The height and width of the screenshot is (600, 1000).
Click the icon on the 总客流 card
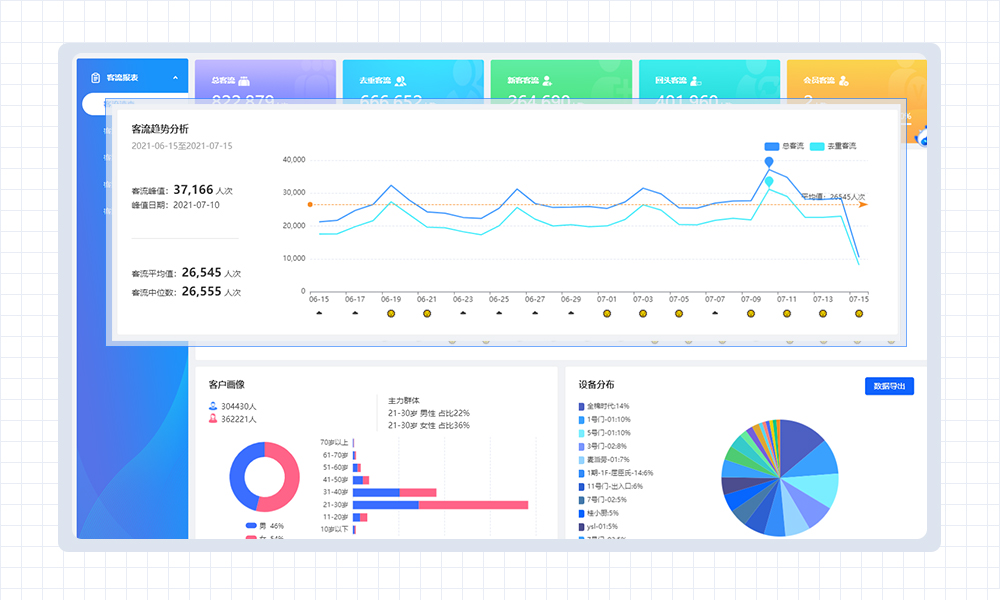pyautogui.click(x=243, y=80)
